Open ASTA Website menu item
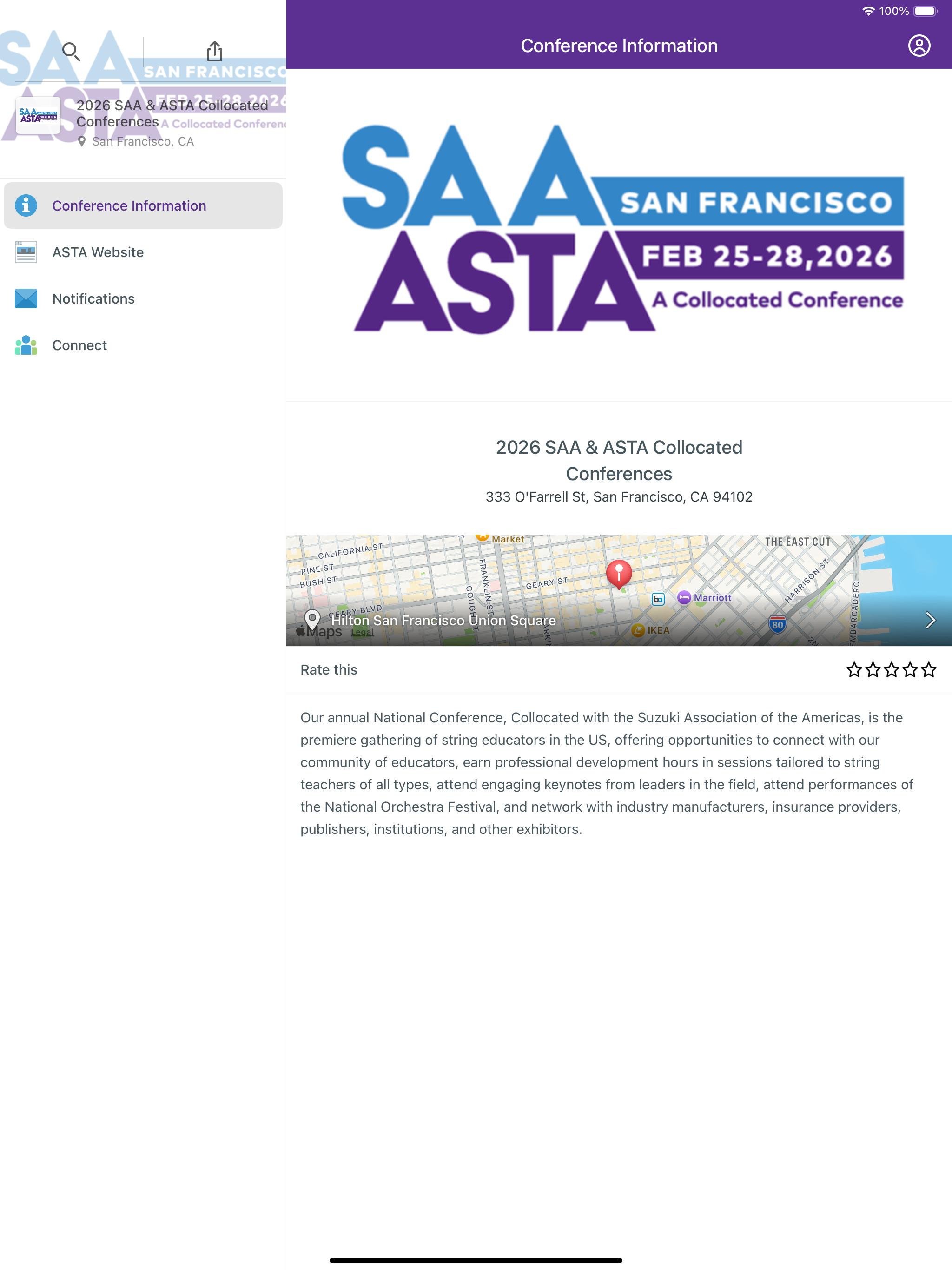This screenshot has width=952, height=1270. tap(143, 252)
